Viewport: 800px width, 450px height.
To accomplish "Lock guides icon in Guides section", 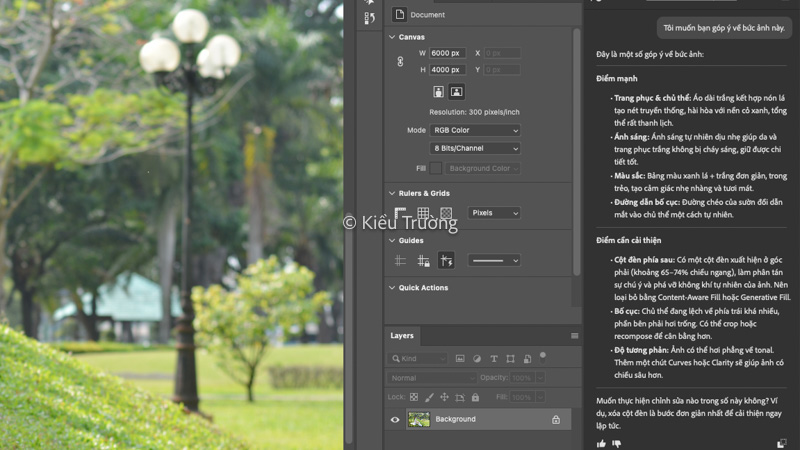I will coord(423,261).
